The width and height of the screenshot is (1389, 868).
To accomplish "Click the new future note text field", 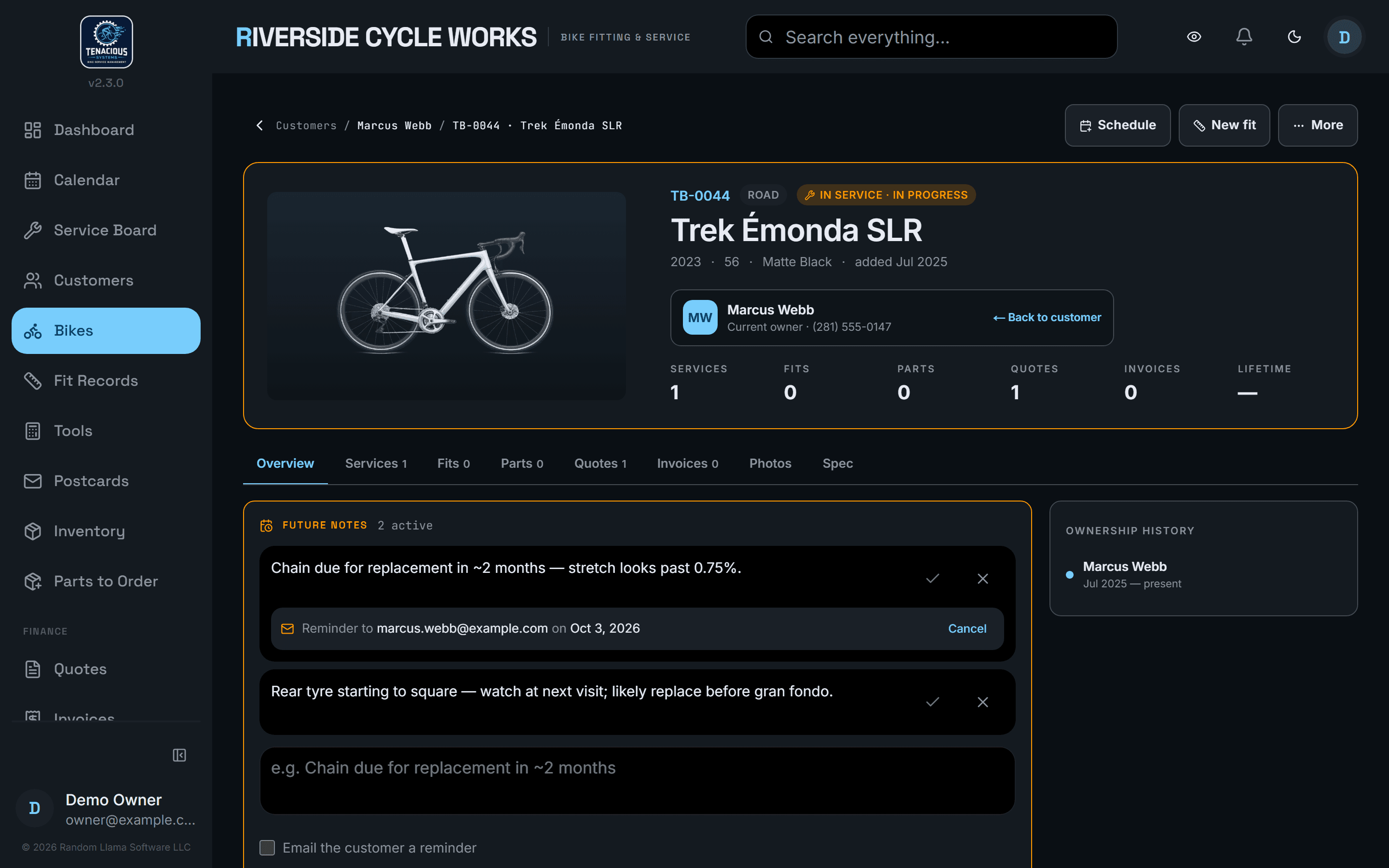I will tap(637, 781).
